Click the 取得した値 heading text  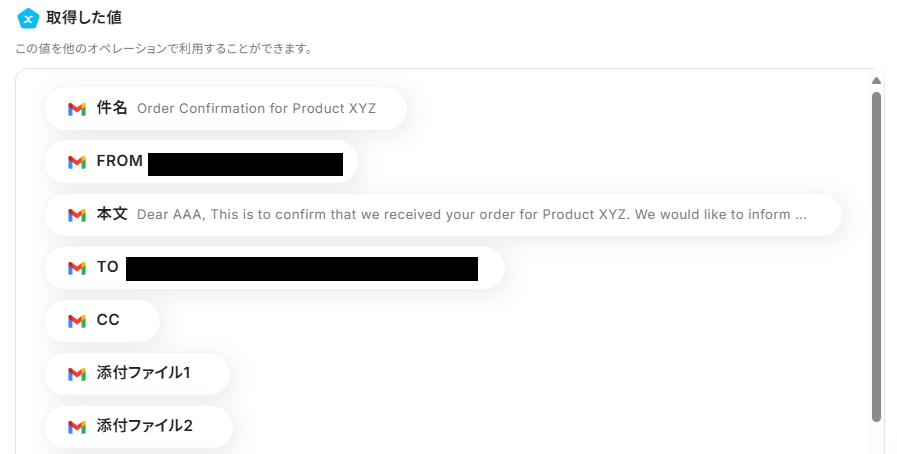[84, 18]
